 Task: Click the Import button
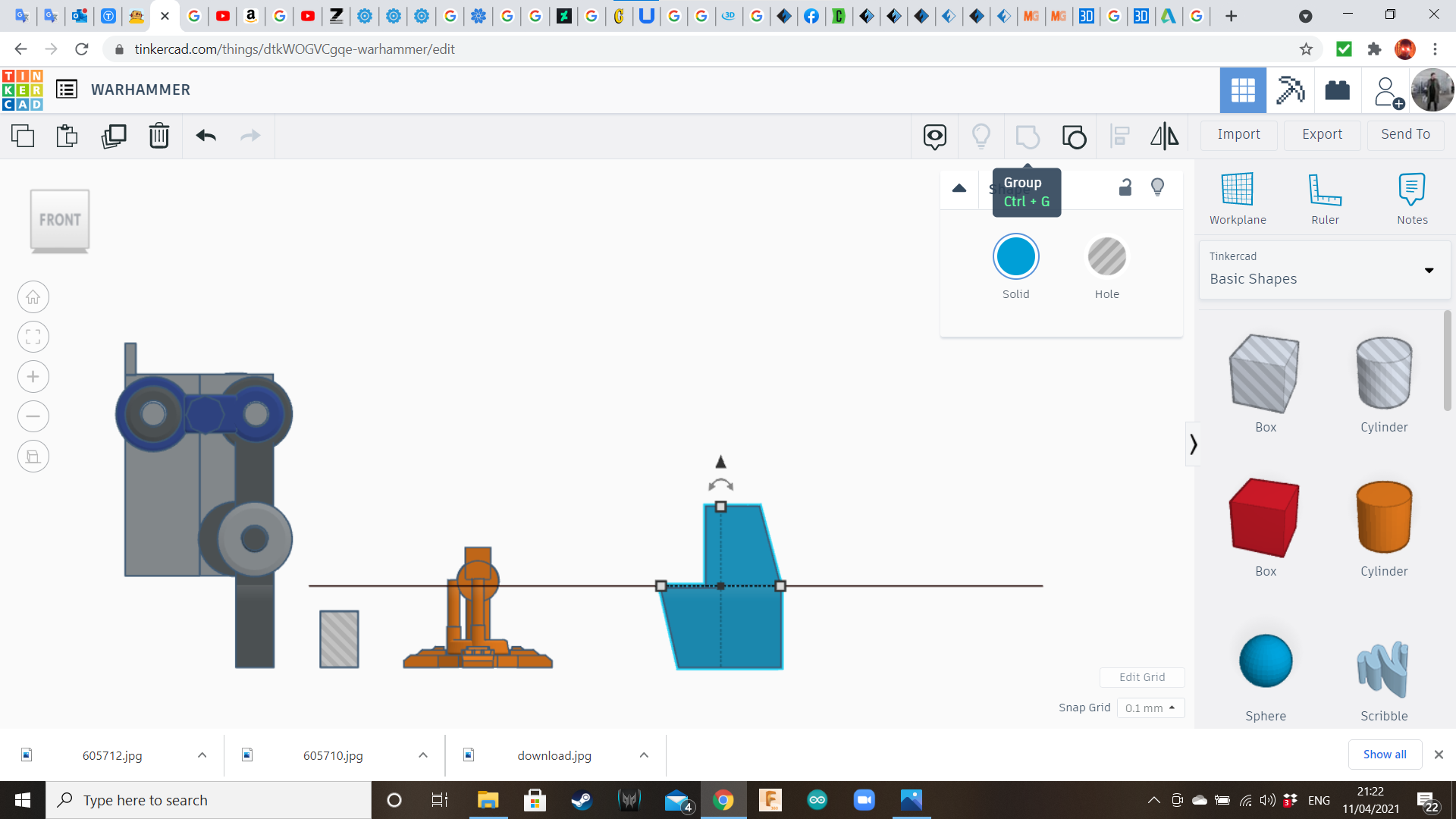[1238, 134]
